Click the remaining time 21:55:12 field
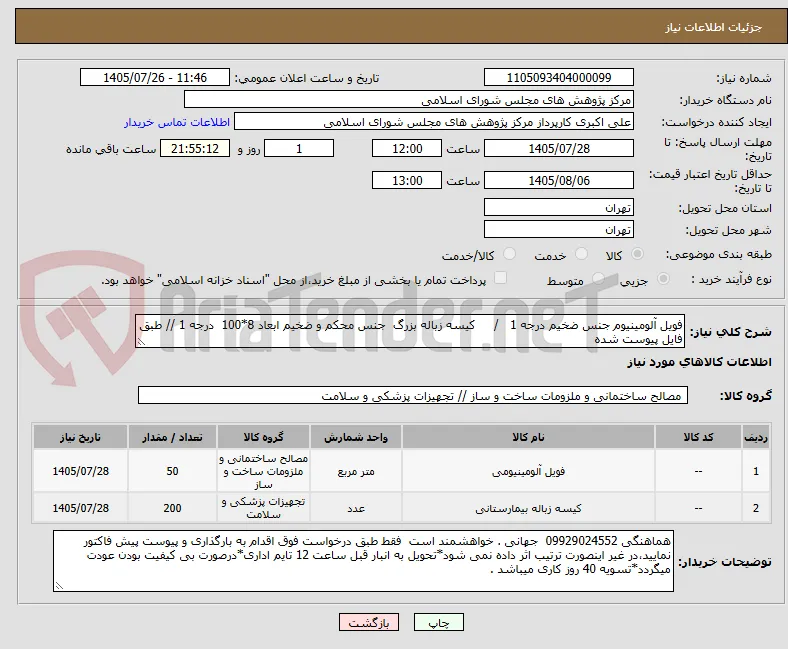The image size is (788, 649). click(195, 148)
